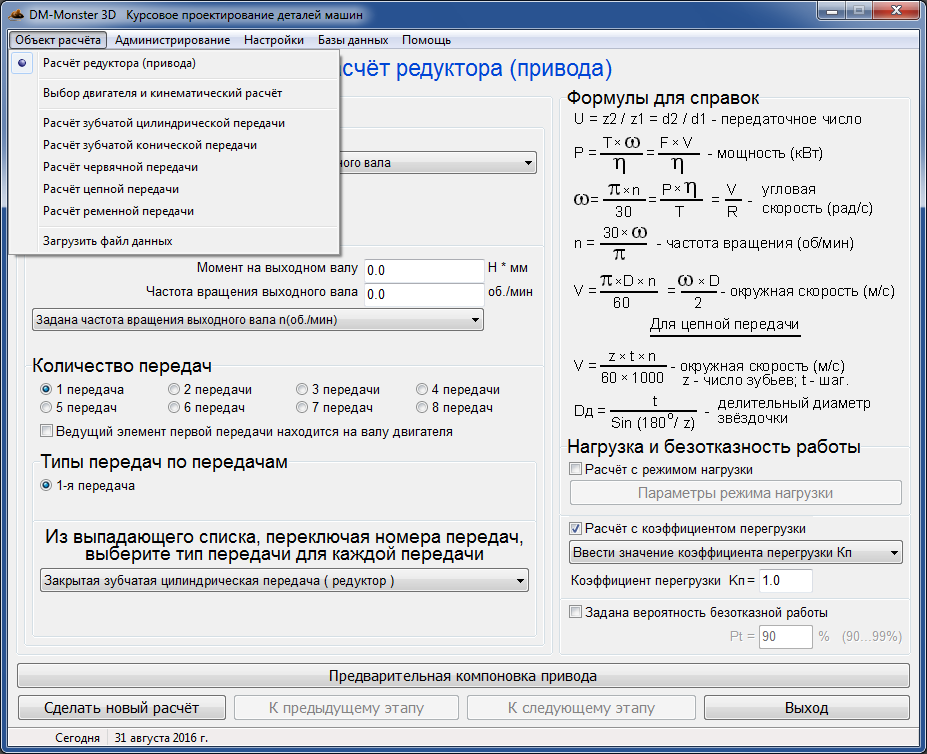Click Для цепной передачи underlined heading
Screen dimensions: 927x754
pos(724,324)
